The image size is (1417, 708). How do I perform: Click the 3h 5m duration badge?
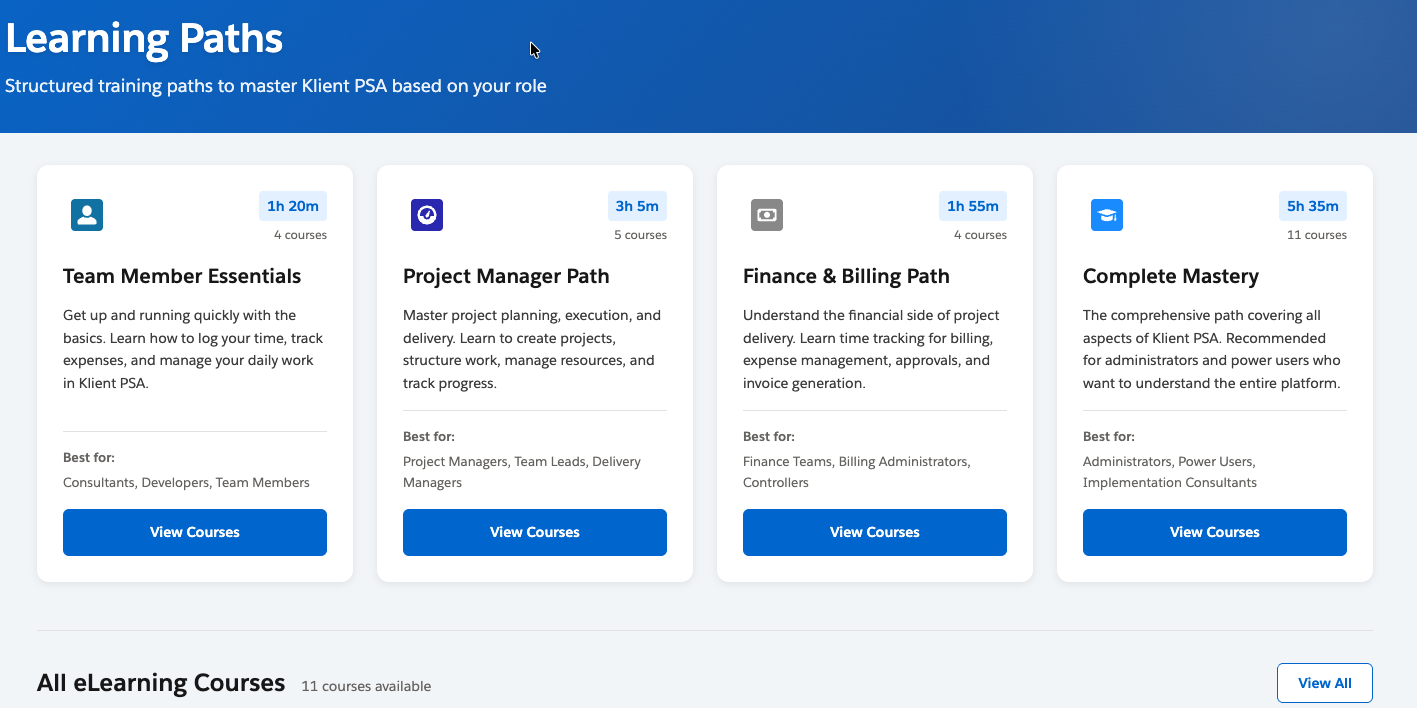pyautogui.click(x=637, y=206)
